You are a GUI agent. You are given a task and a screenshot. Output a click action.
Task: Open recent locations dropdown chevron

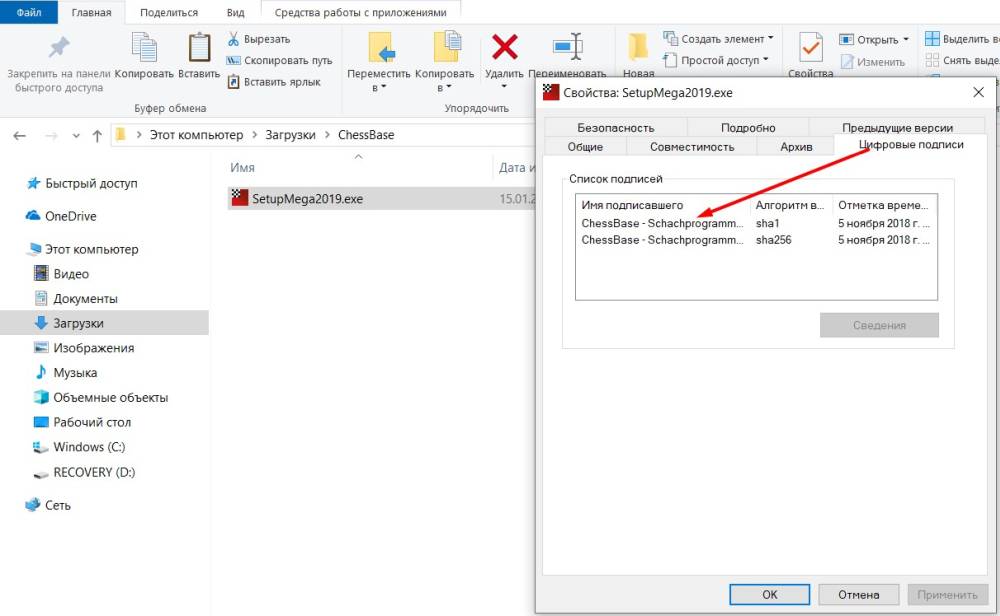coord(76,136)
